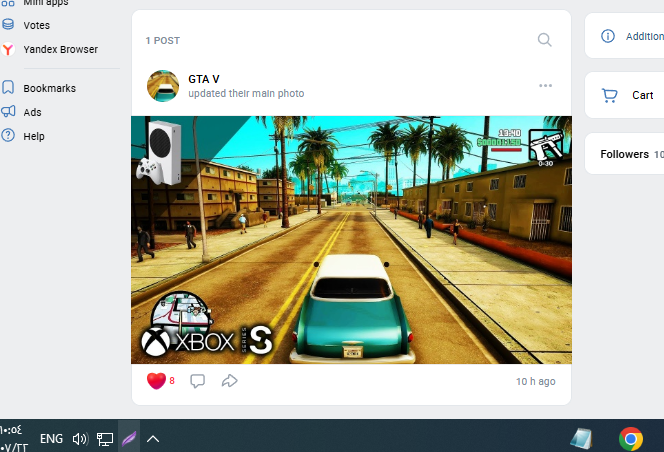Open the post options three-dot menu

(545, 86)
